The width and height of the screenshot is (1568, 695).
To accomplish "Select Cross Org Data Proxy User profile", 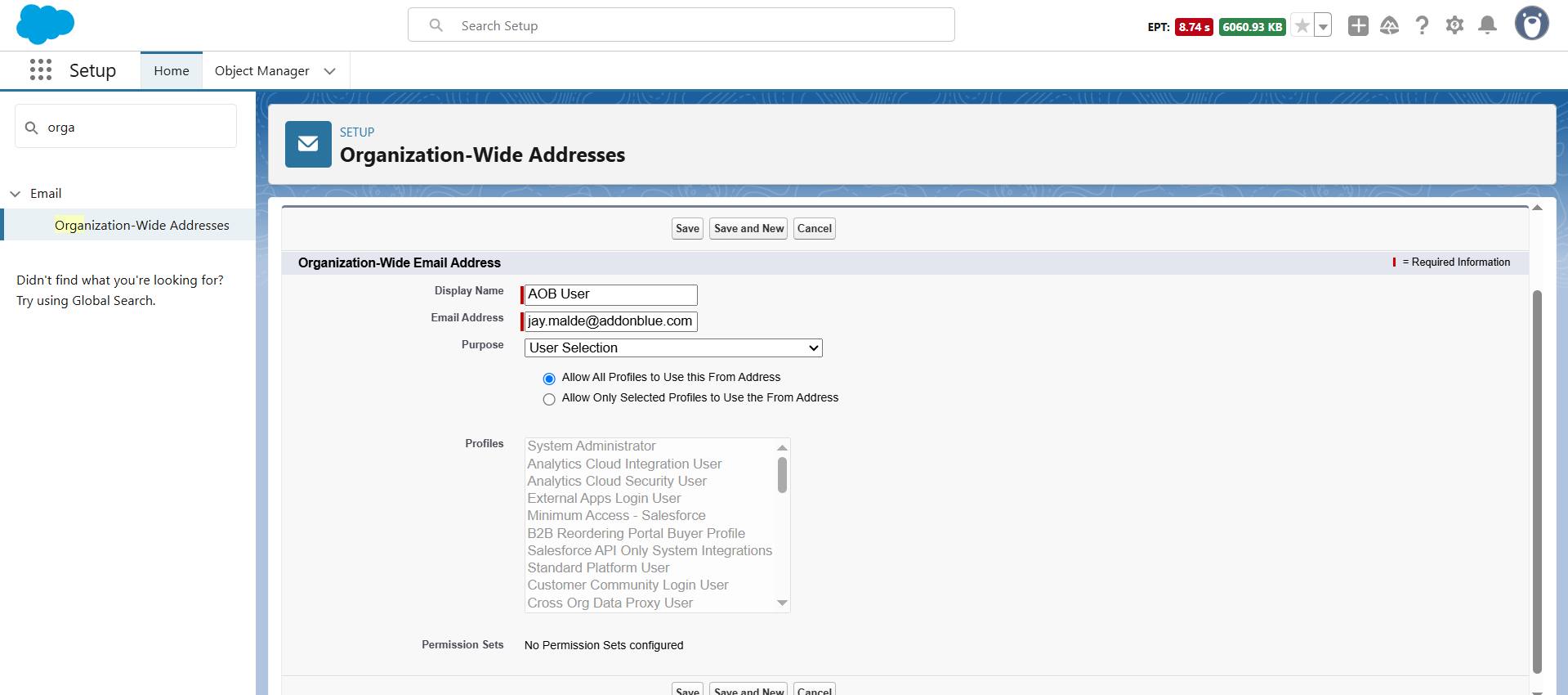I will [x=610, y=603].
